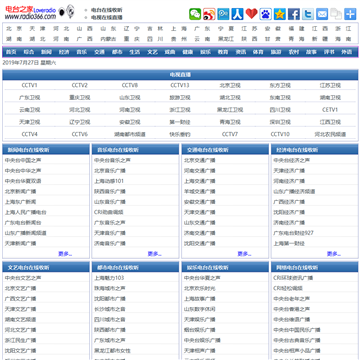
Task: Share this page on Facebook
Action: [294, 14]
